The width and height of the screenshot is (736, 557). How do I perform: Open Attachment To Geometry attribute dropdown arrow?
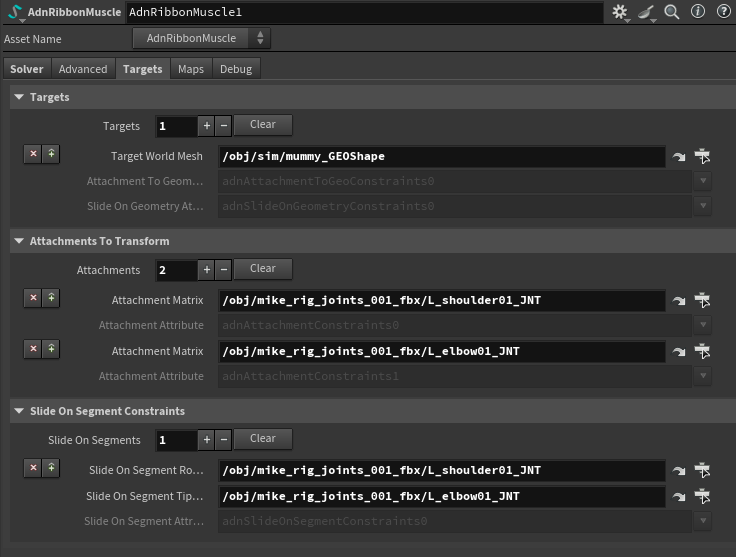point(703,181)
